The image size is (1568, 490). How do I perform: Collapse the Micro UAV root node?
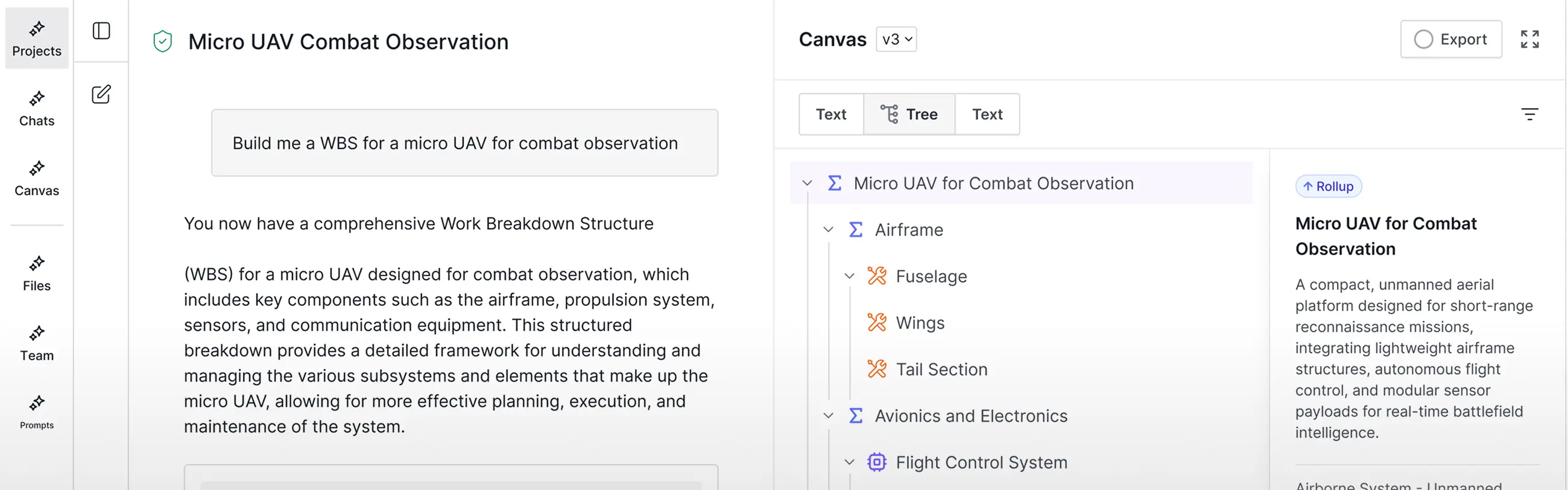tap(807, 183)
